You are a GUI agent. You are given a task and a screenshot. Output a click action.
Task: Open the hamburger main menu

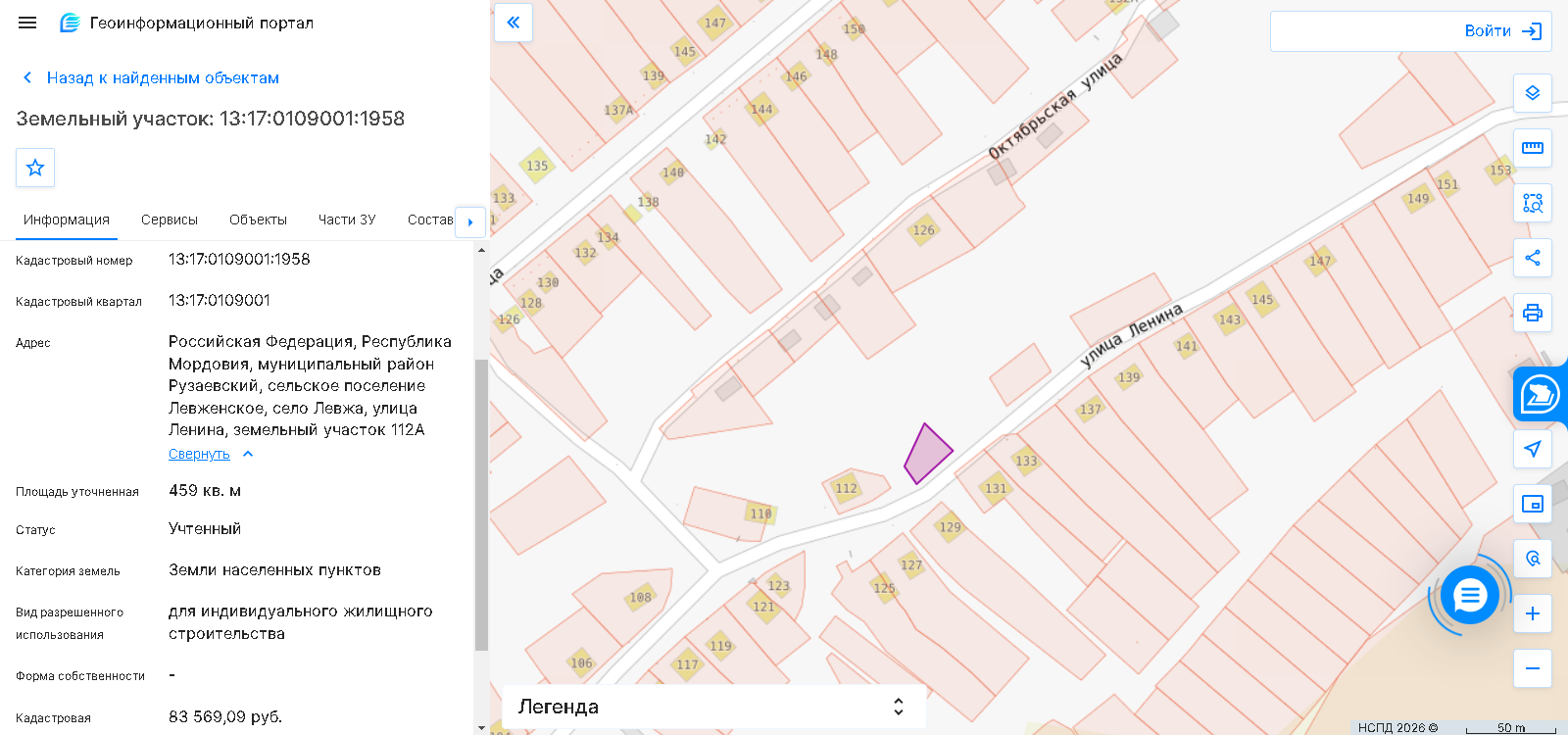27,23
